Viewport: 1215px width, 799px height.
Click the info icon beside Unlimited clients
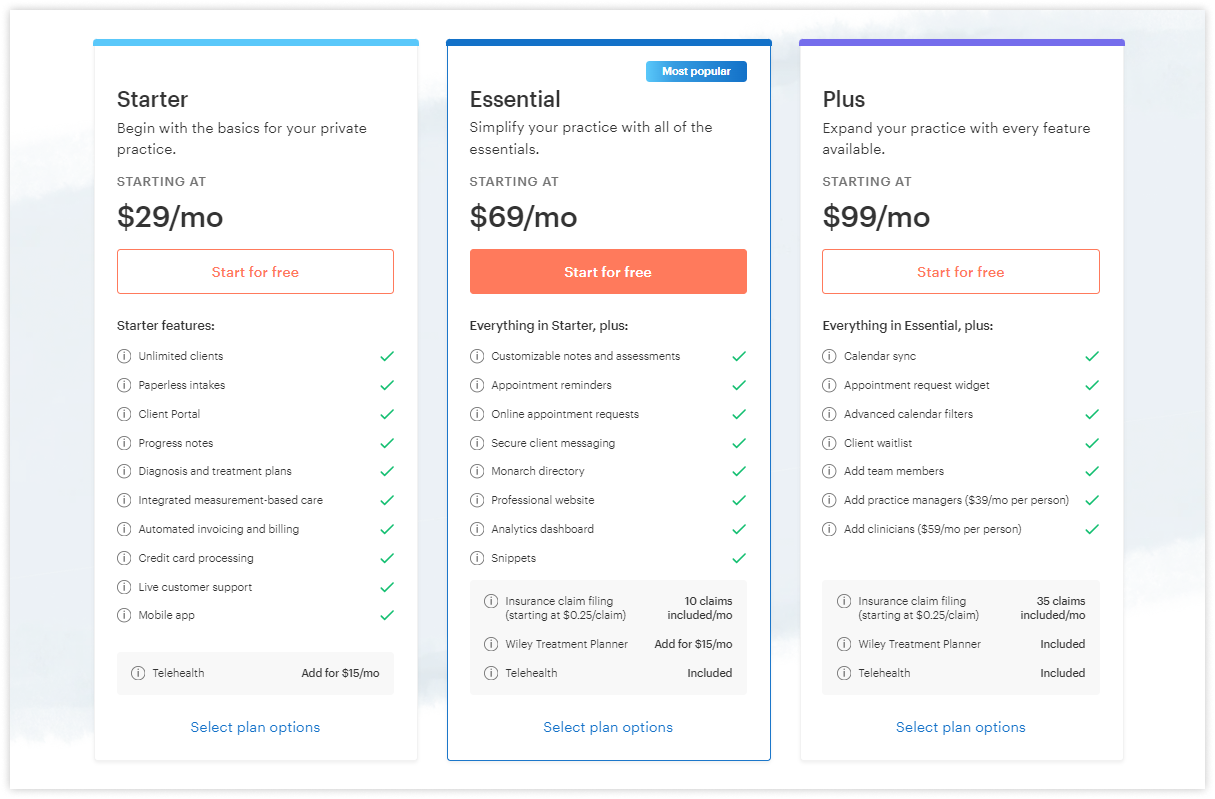[124, 356]
